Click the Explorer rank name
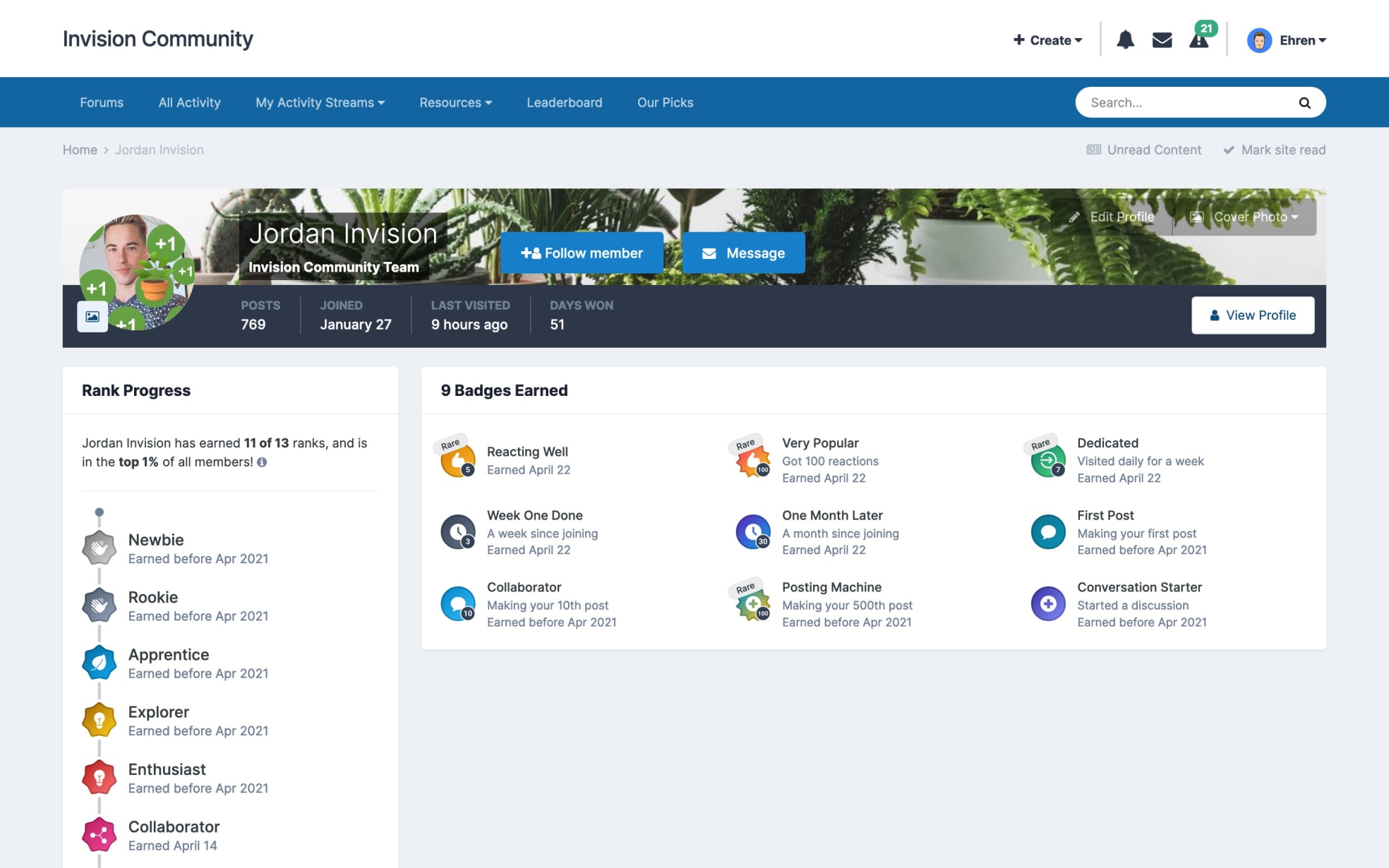The image size is (1389, 868). 159,712
